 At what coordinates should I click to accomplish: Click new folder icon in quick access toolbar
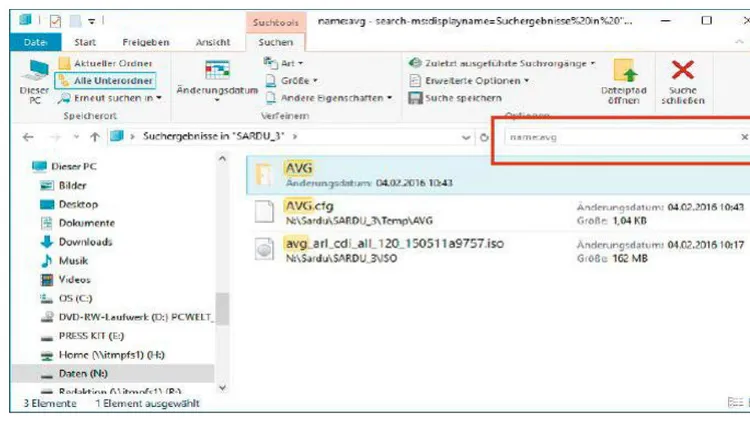click(76, 21)
